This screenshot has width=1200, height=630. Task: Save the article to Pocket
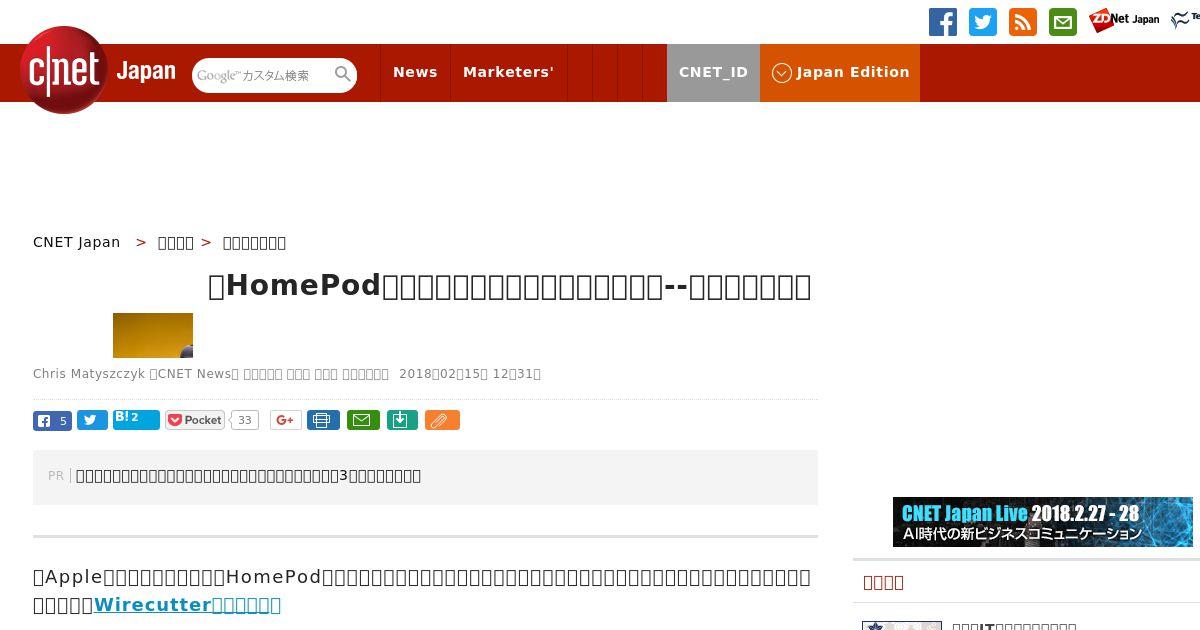[195, 420]
